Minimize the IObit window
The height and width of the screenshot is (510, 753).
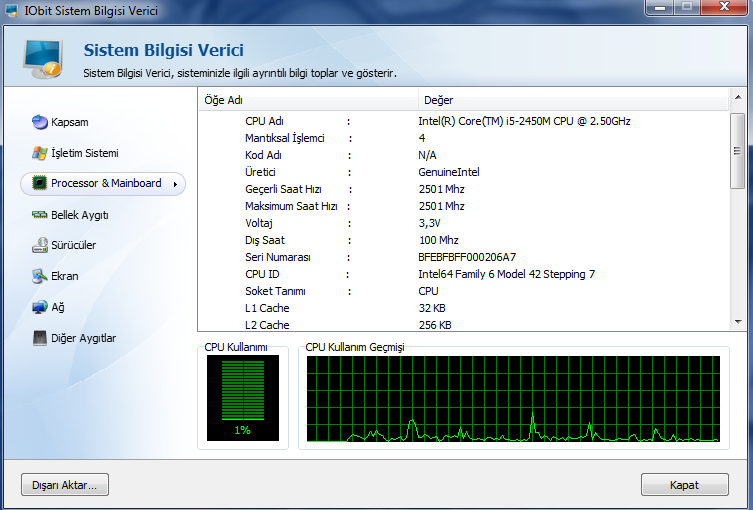[659, 7]
